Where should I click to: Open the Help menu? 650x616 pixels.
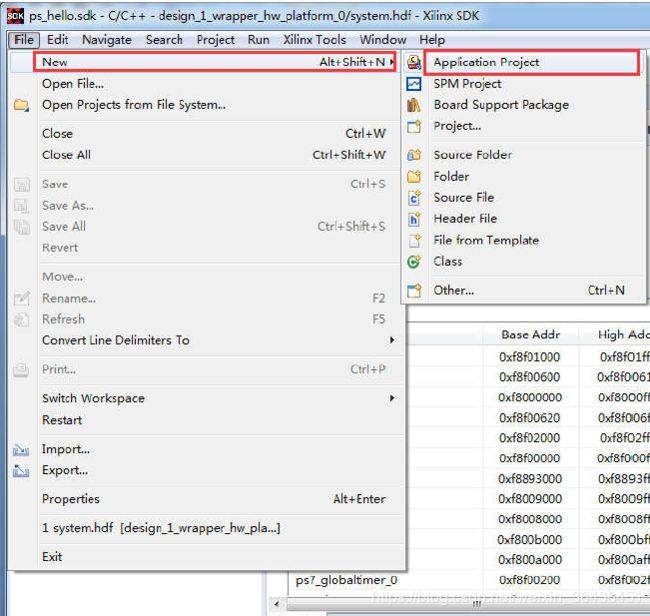[432, 40]
